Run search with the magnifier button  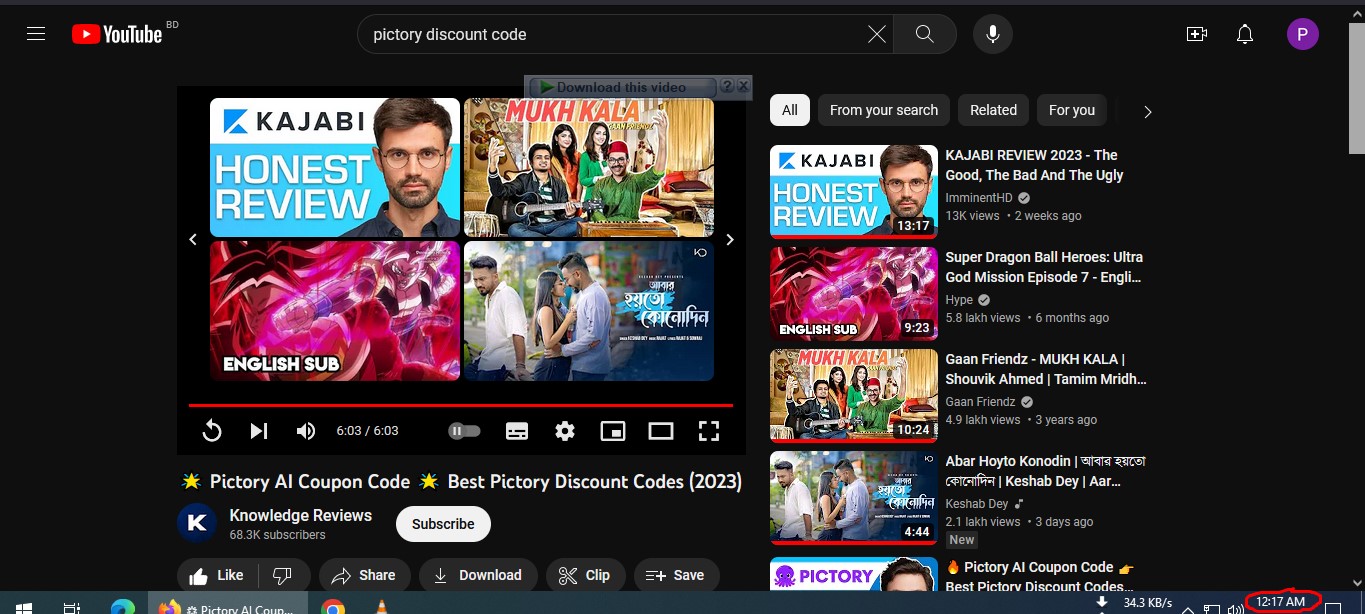925,34
